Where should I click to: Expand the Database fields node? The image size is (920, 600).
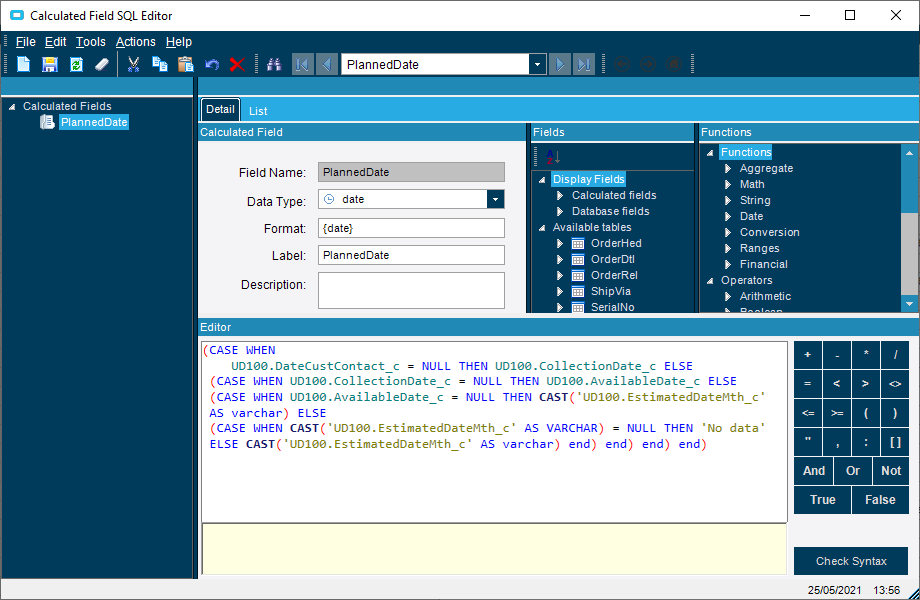pyautogui.click(x=560, y=211)
